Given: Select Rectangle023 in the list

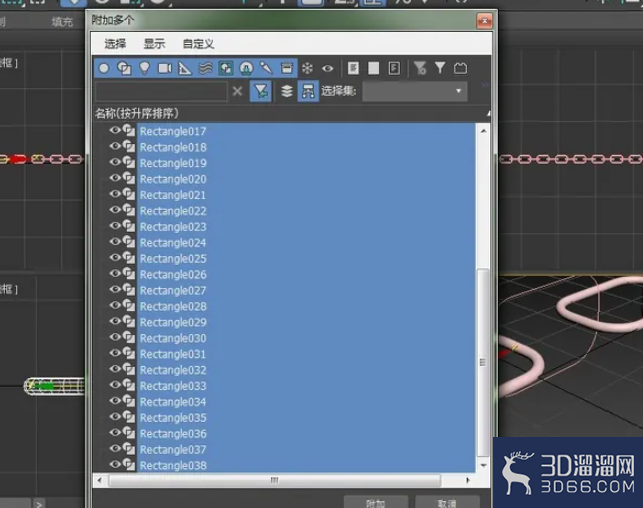Looking at the screenshot, I should point(173,227).
